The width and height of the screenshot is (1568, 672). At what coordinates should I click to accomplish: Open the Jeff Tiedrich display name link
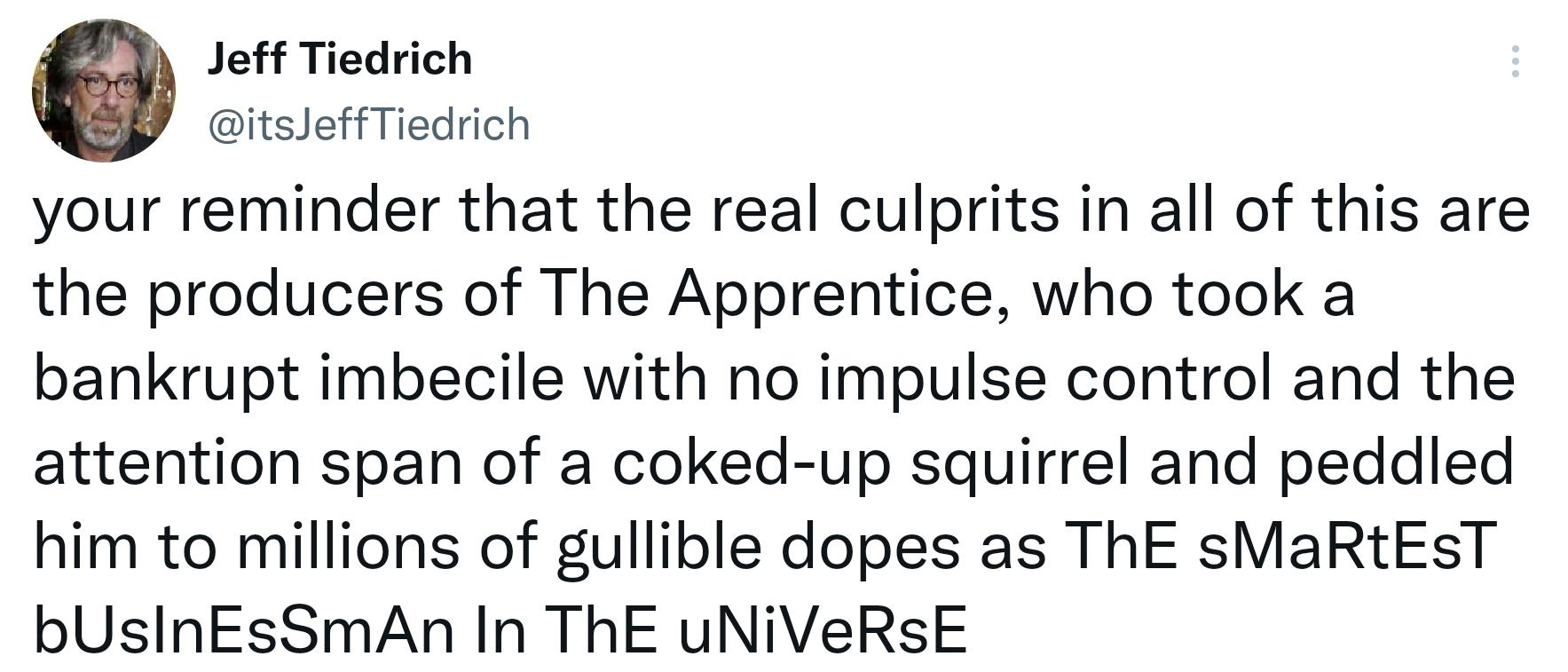tap(340, 59)
